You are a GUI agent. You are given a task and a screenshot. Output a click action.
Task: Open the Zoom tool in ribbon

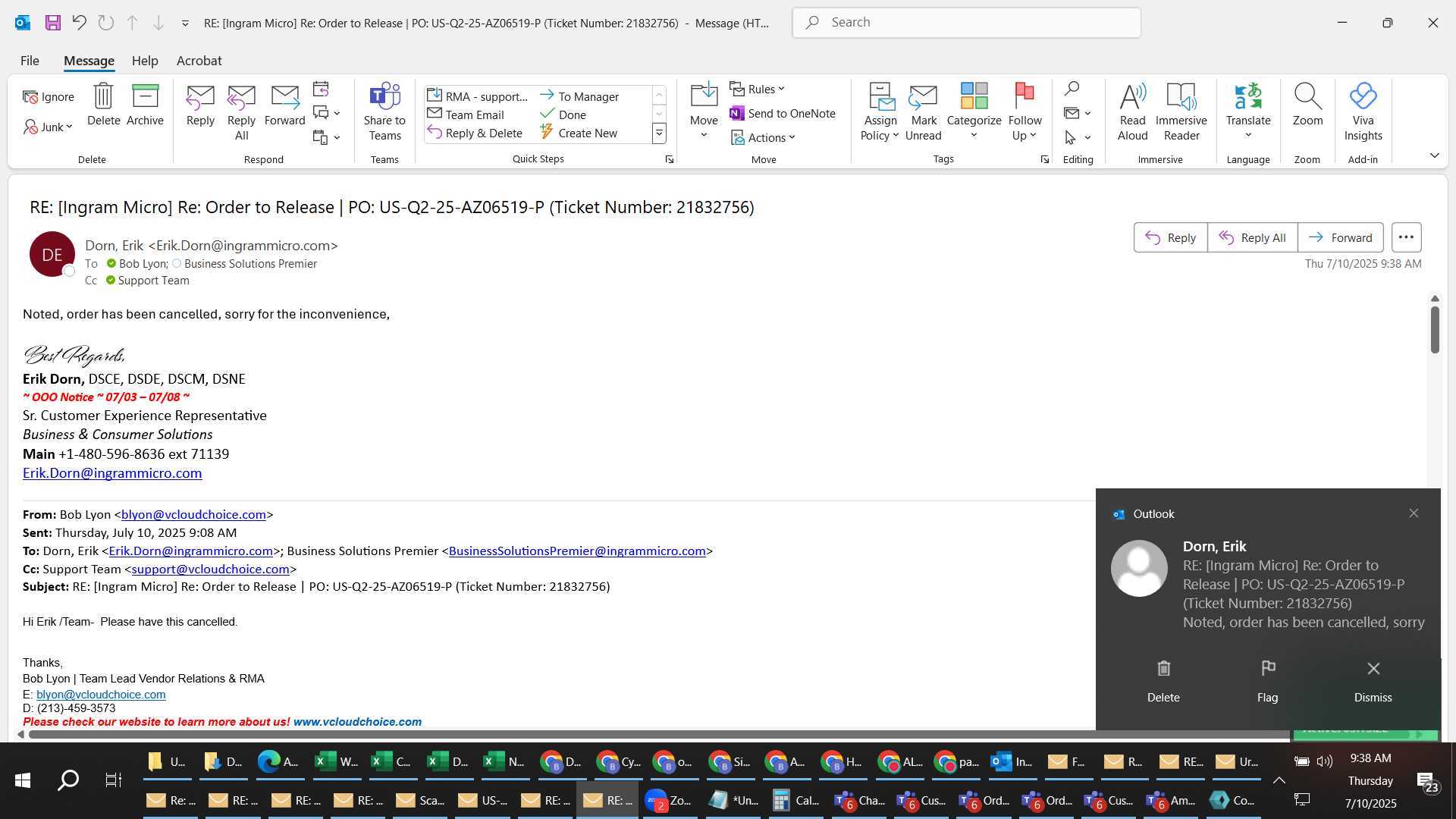click(1307, 105)
